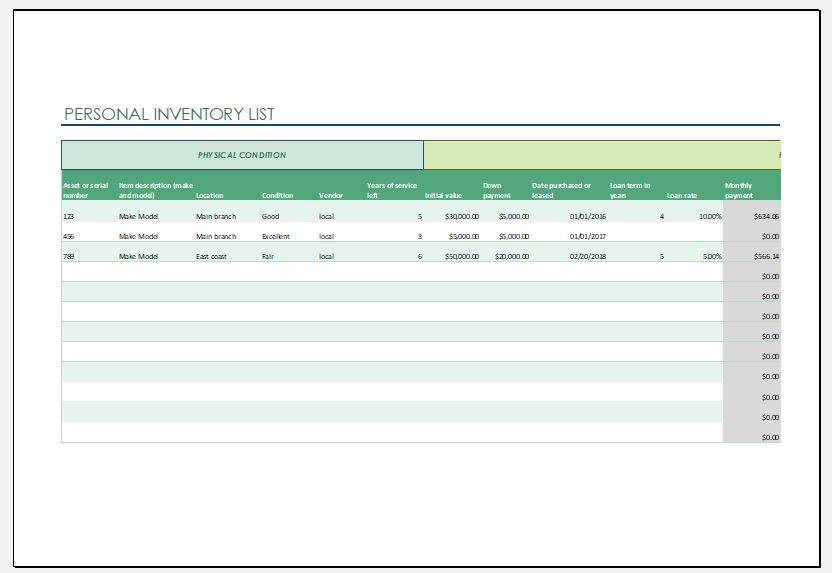Click the Condition column header
This screenshot has height=573, width=832.
coord(278,195)
